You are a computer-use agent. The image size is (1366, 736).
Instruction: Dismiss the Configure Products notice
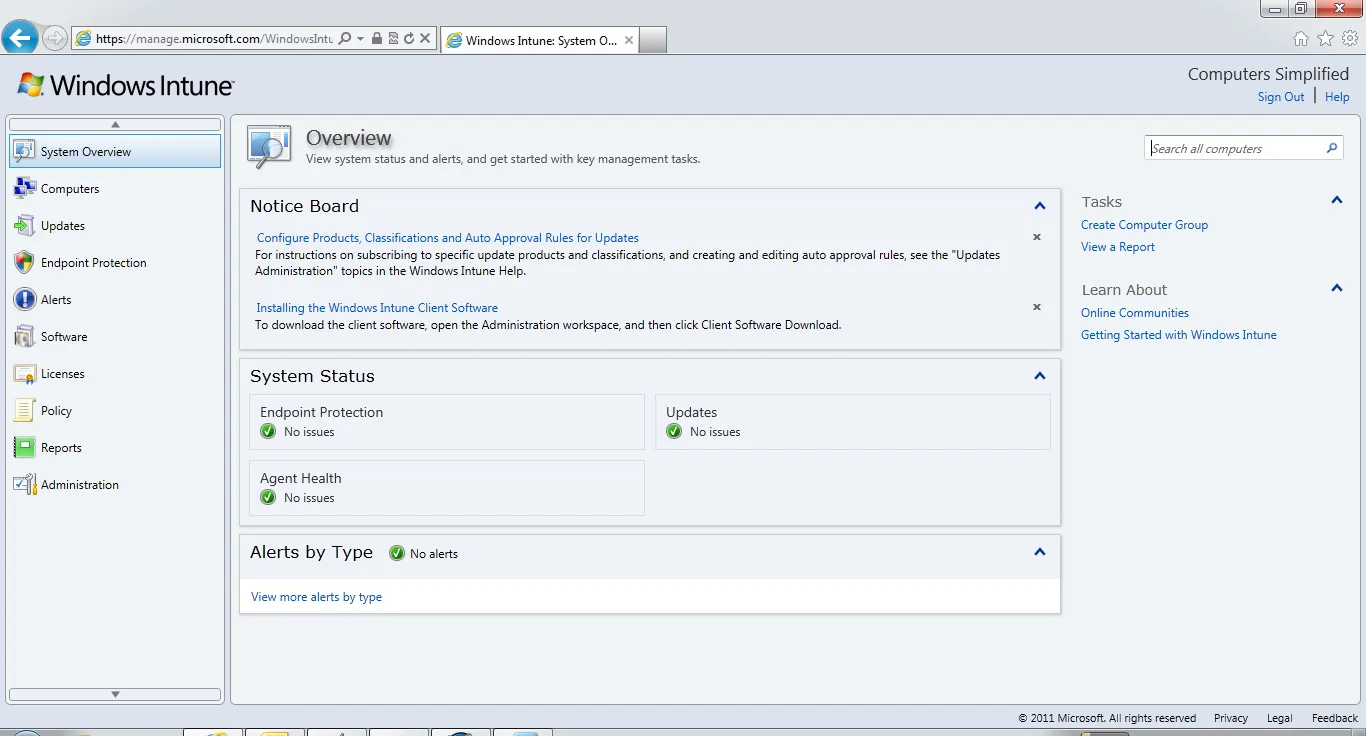1037,237
